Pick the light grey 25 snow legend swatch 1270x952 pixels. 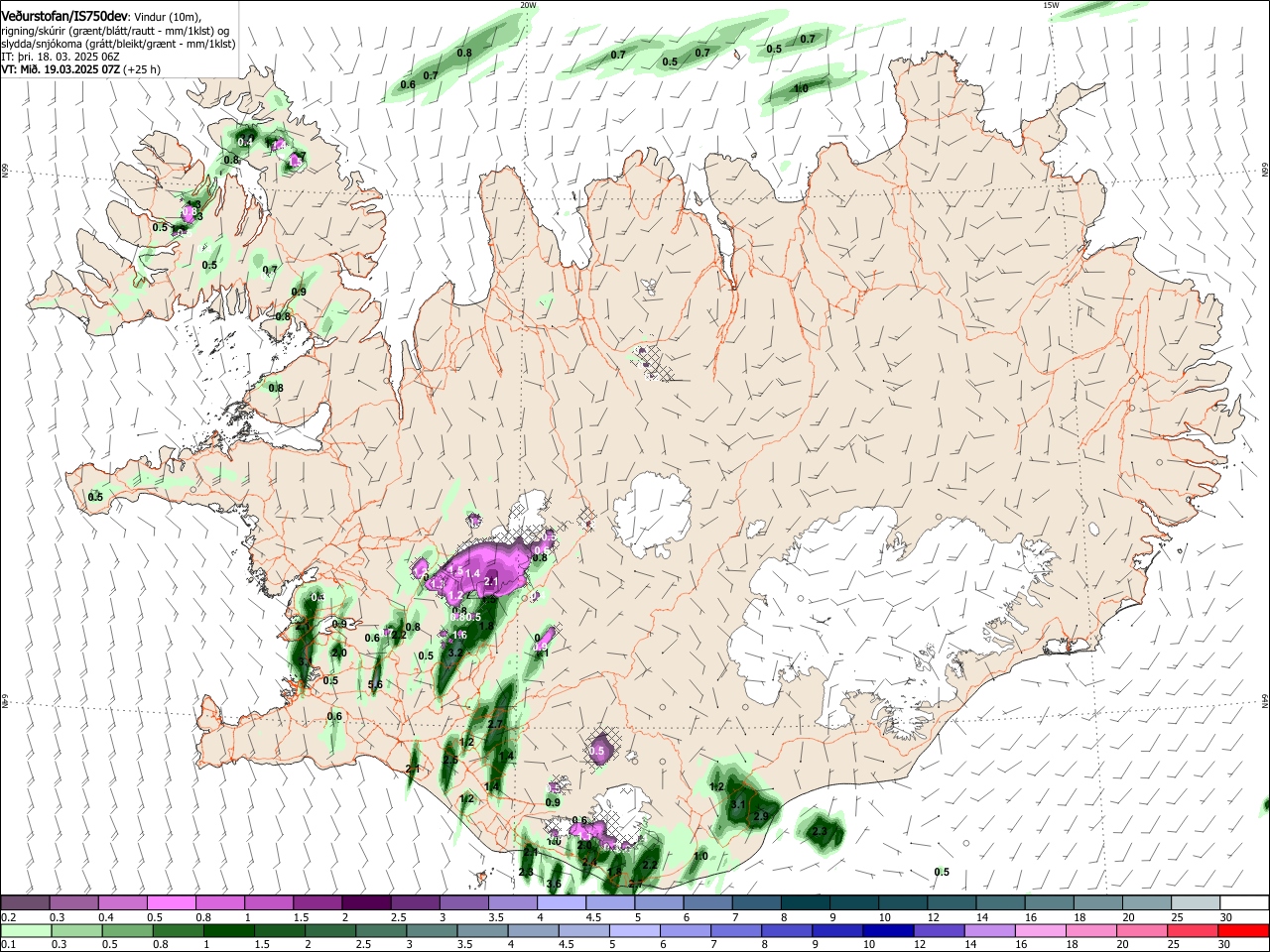click(1196, 902)
